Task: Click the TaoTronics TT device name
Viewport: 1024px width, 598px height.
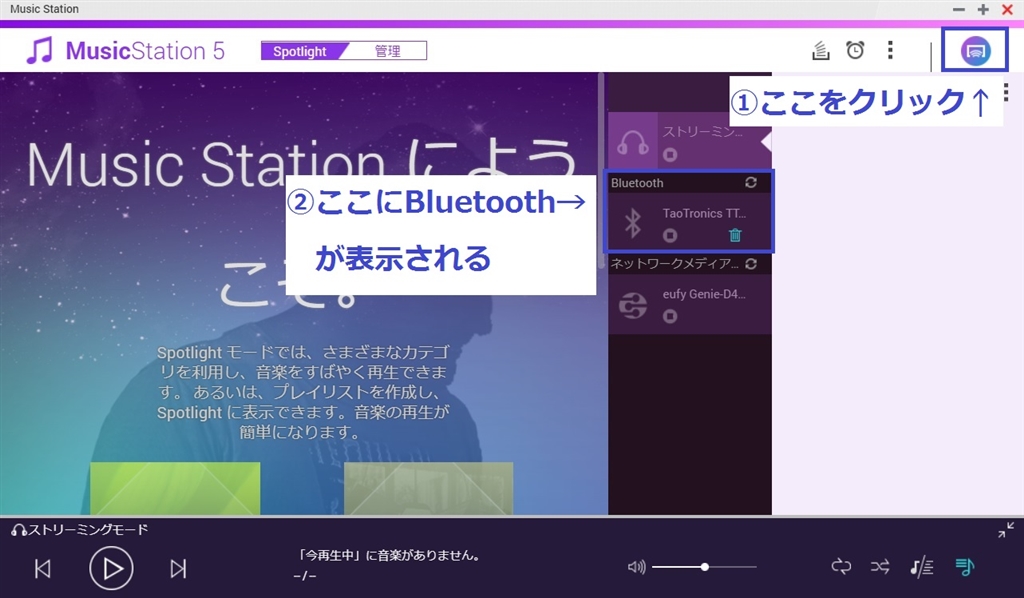Action: (704, 213)
